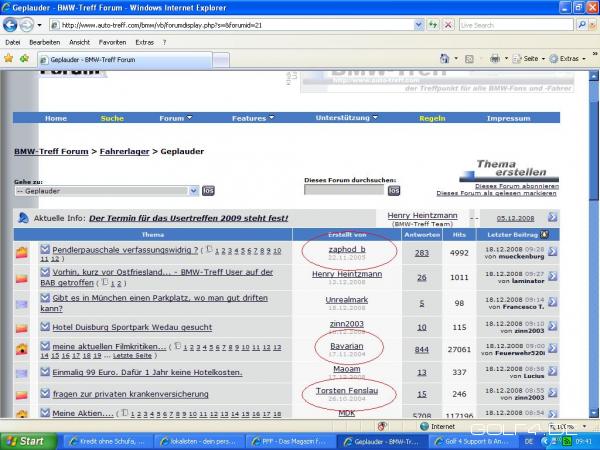Click the browser Back arrow button
This screenshot has width=600, height=450.
10,25
